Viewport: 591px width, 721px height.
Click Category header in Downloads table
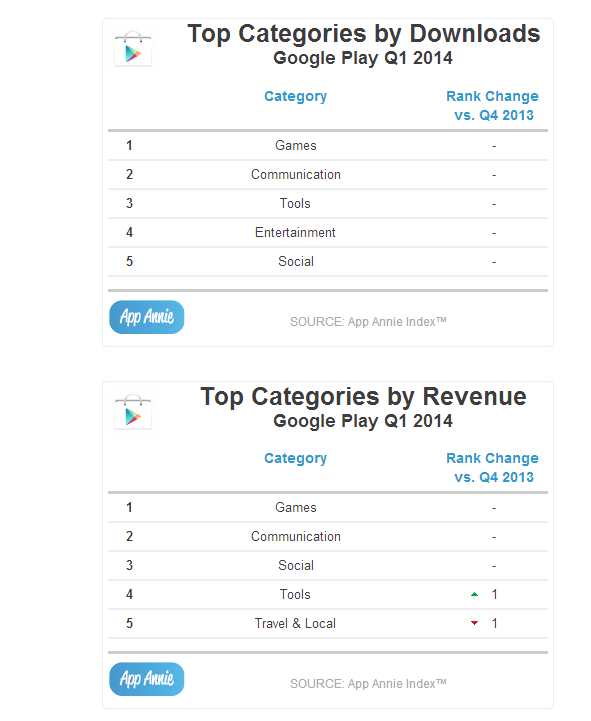pyautogui.click(x=295, y=96)
